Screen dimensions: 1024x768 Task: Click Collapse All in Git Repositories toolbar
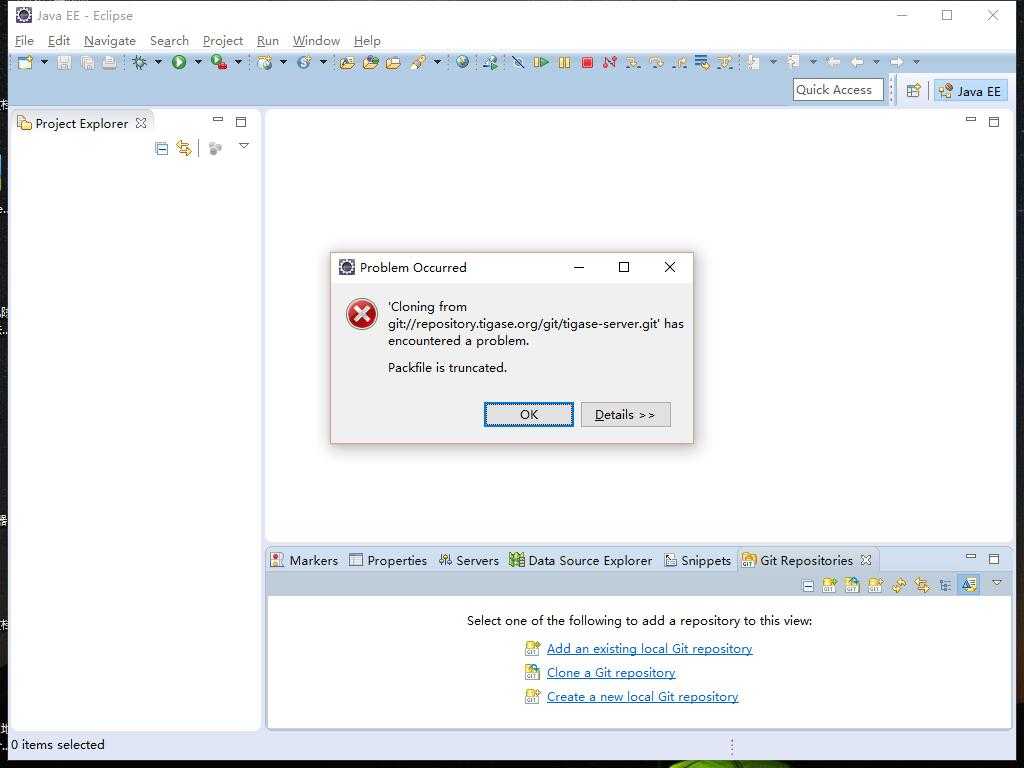(808, 586)
